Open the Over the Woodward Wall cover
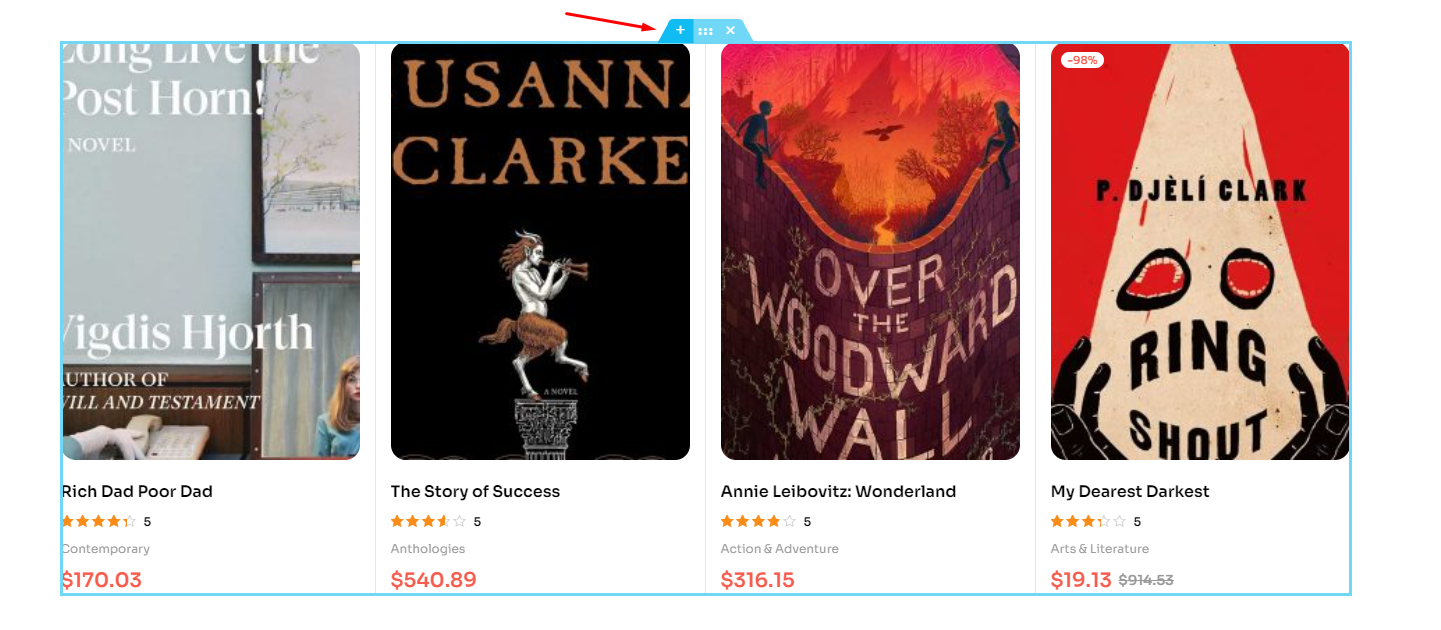 870,251
